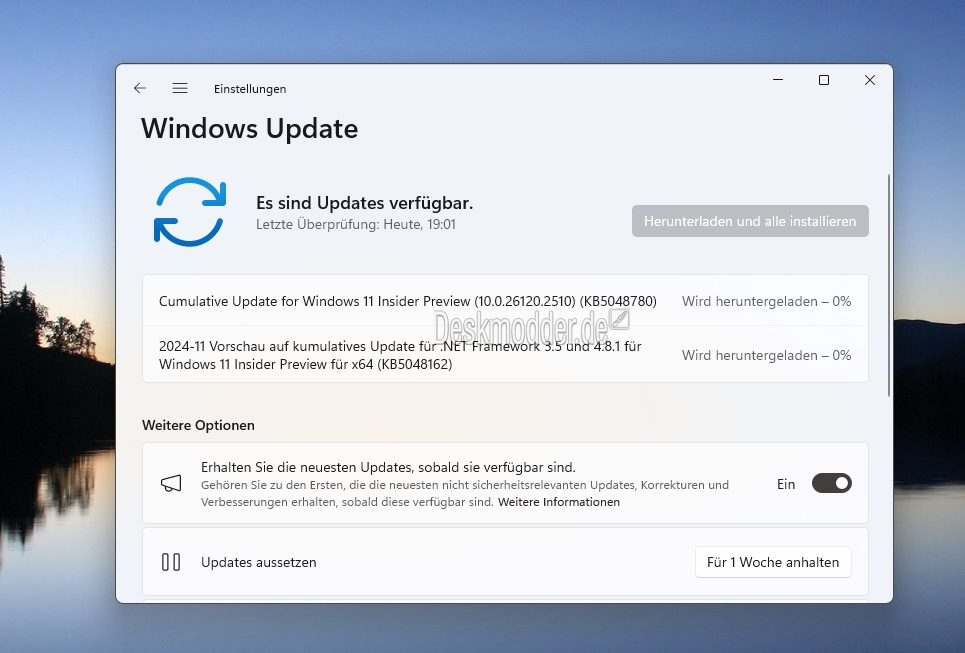Click 'Erhalten Sie die neuesten Updates' heading
The image size is (965, 653).
(388, 467)
